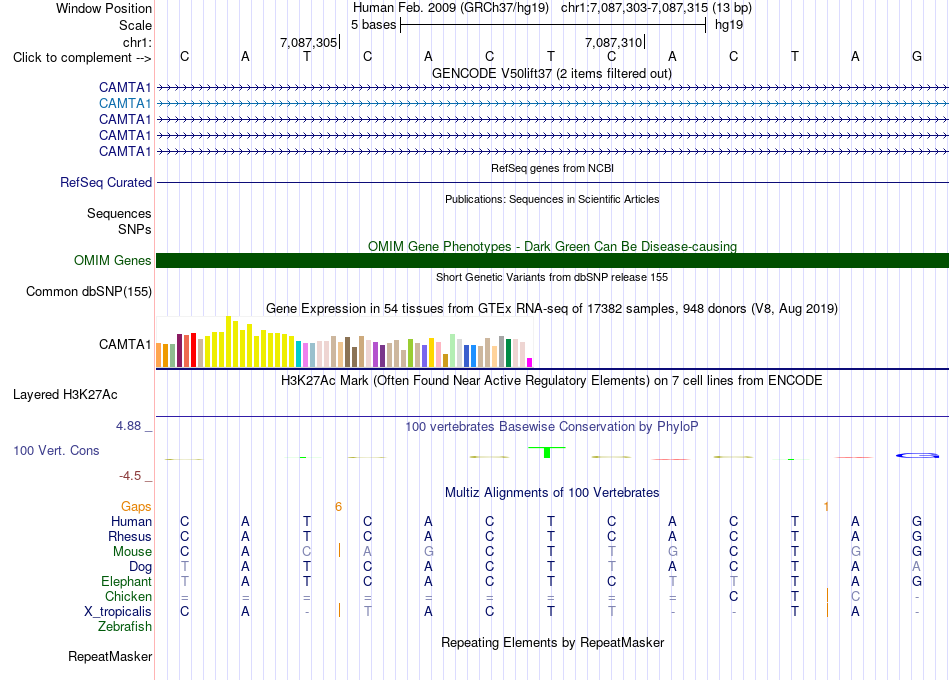Click the magenta bar in the GTEx chart
Screen dimensions: 950x680
pos(529,362)
